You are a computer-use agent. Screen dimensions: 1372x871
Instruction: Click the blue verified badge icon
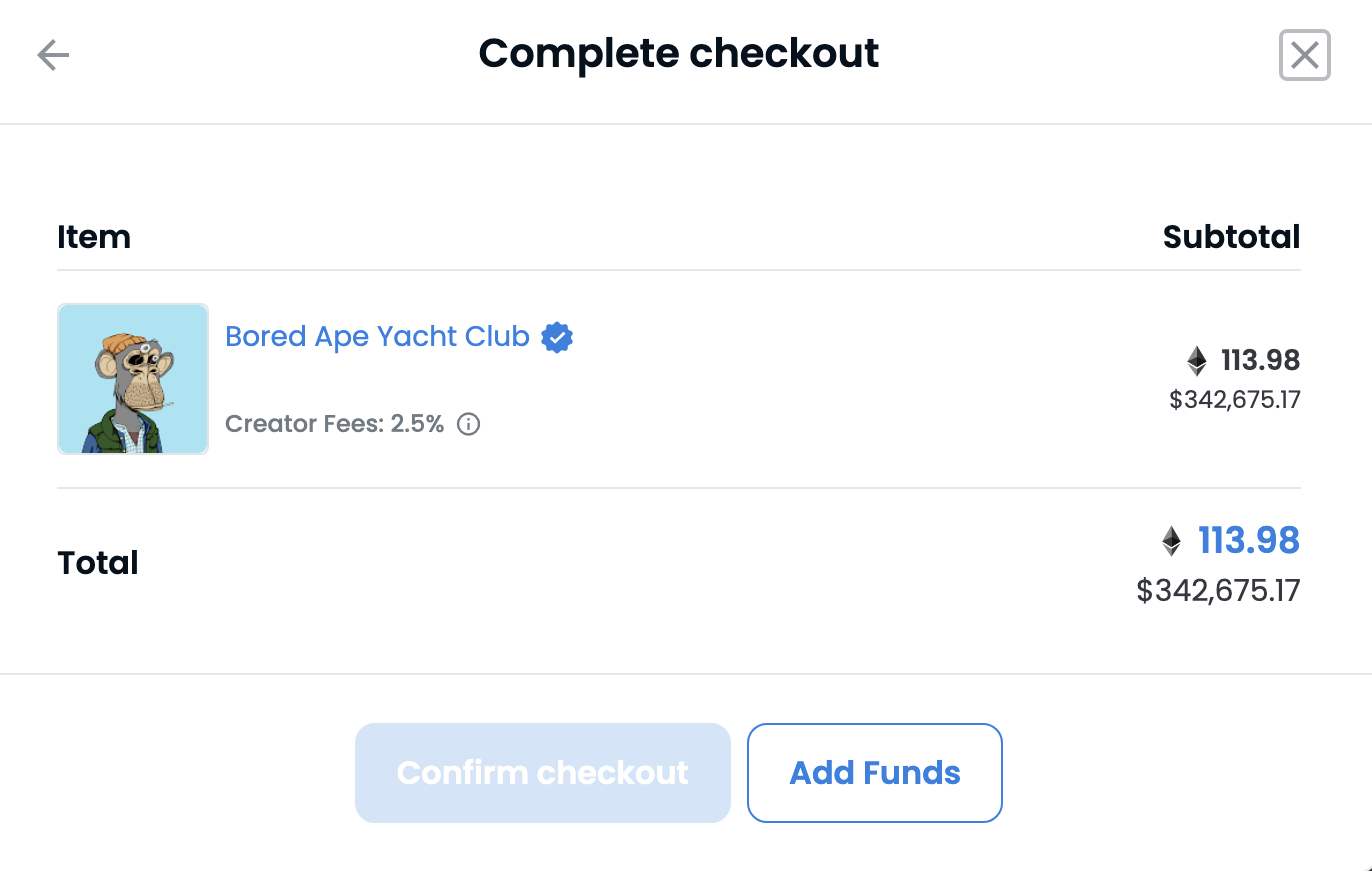557,338
